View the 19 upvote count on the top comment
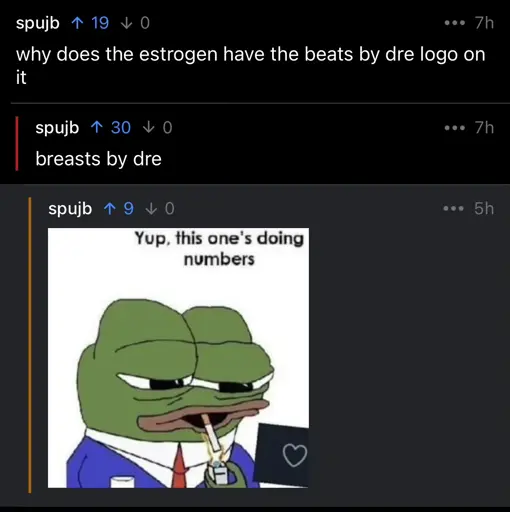Screen dimensions: 510x512 pos(100,23)
